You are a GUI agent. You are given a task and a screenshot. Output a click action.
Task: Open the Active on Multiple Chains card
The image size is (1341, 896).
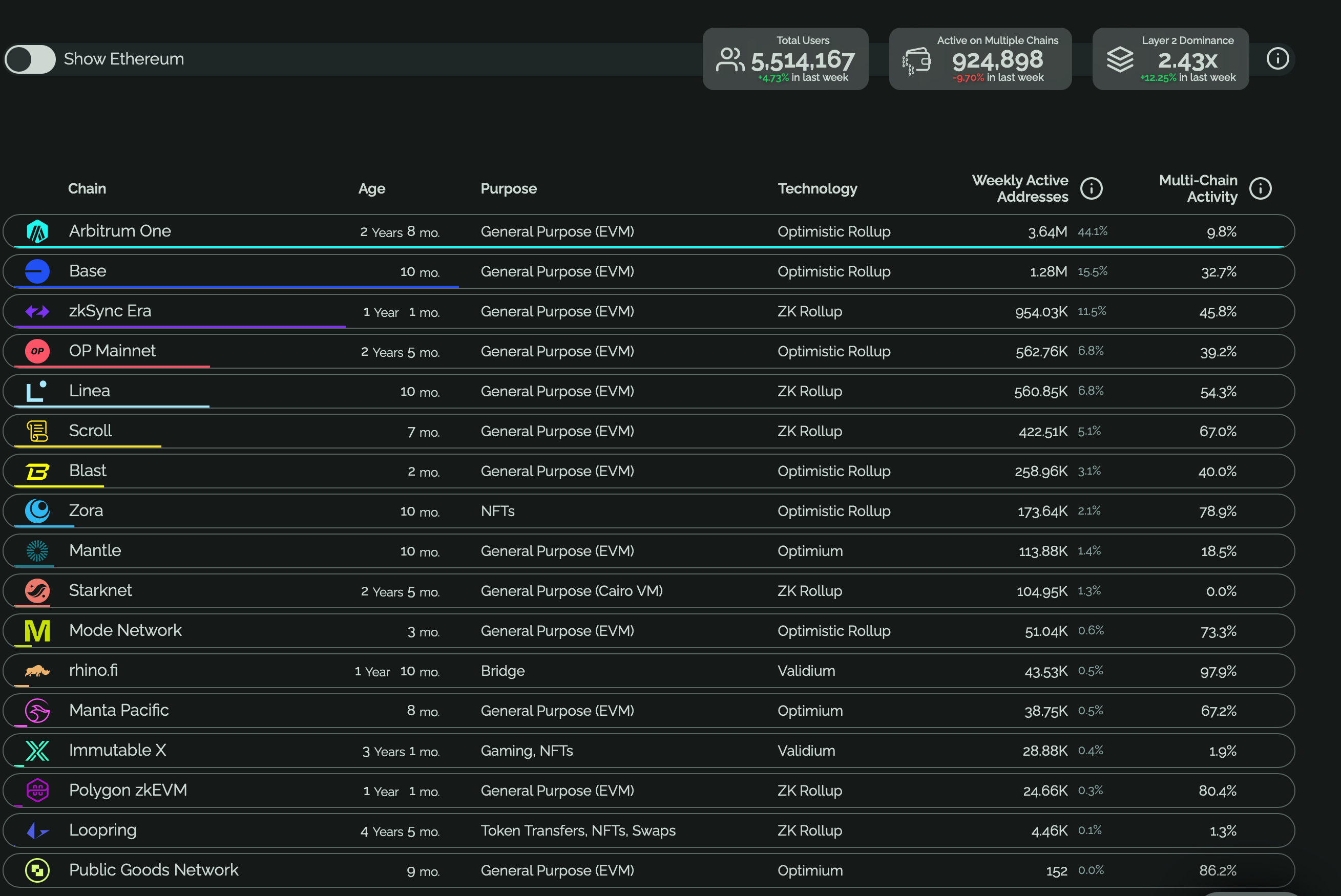[980, 59]
